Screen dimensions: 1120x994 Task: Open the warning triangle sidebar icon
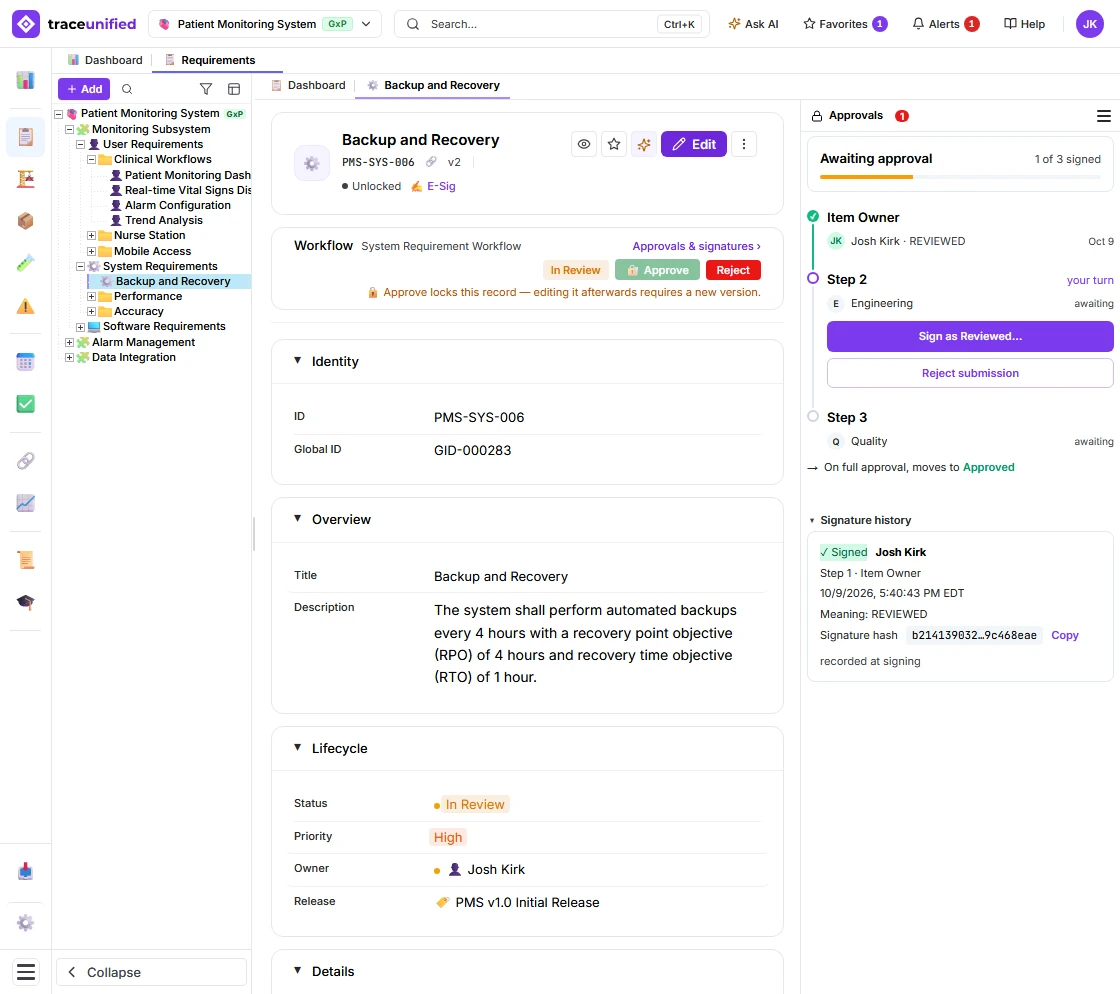point(26,306)
